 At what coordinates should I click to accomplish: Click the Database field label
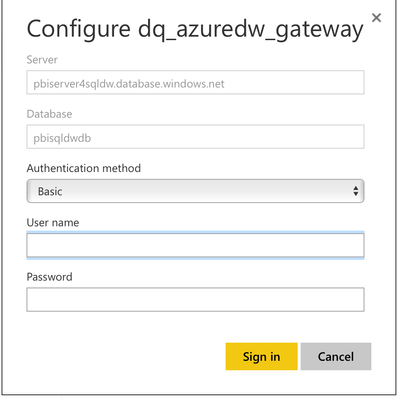[49, 114]
